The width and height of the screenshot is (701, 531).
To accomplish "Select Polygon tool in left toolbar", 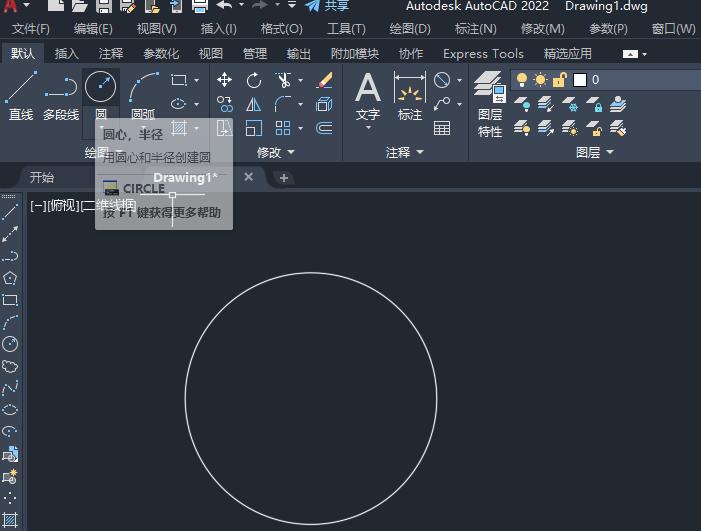I will coord(10,278).
